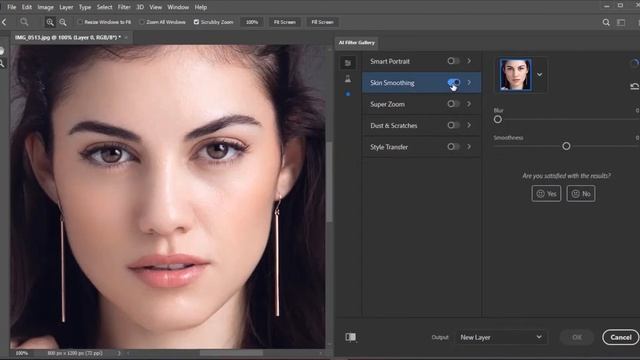The width and height of the screenshot is (640, 360).
Task: Click the Smoothness slider handle
Action: [566, 146]
